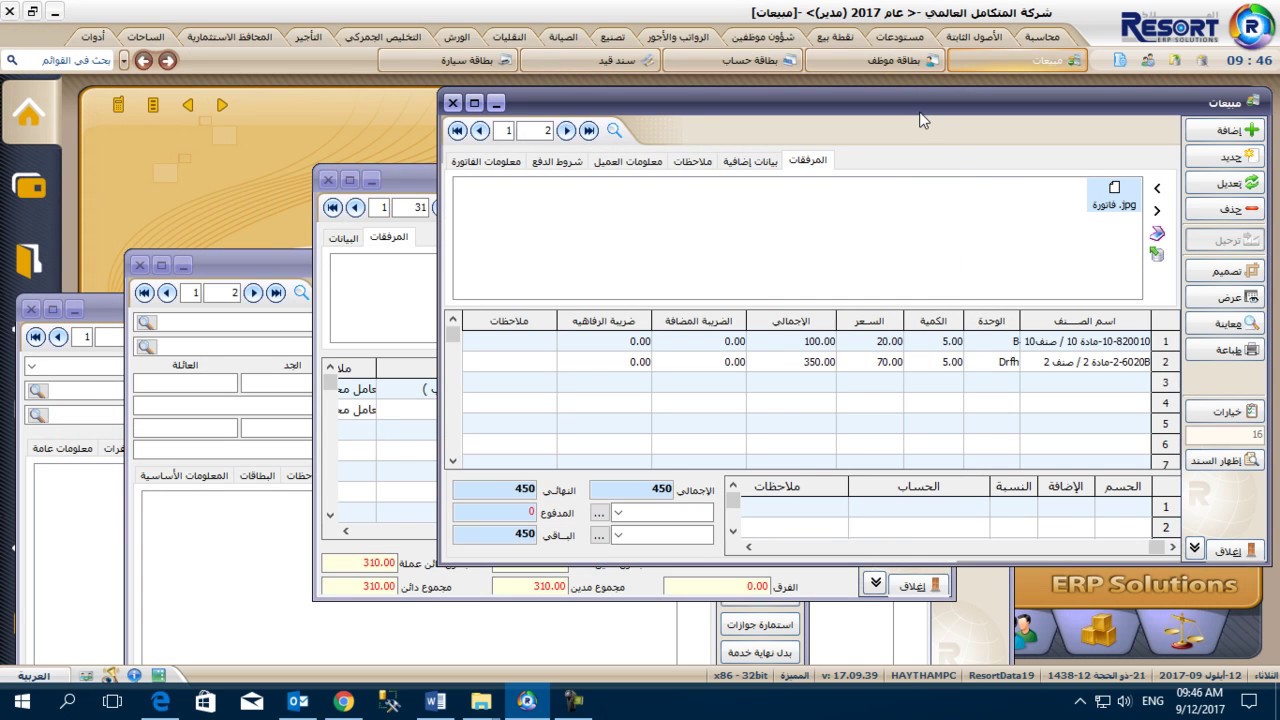The height and width of the screenshot is (720, 1280).
Task: Click the wallet icon in left sidebar
Action: (x=28, y=186)
